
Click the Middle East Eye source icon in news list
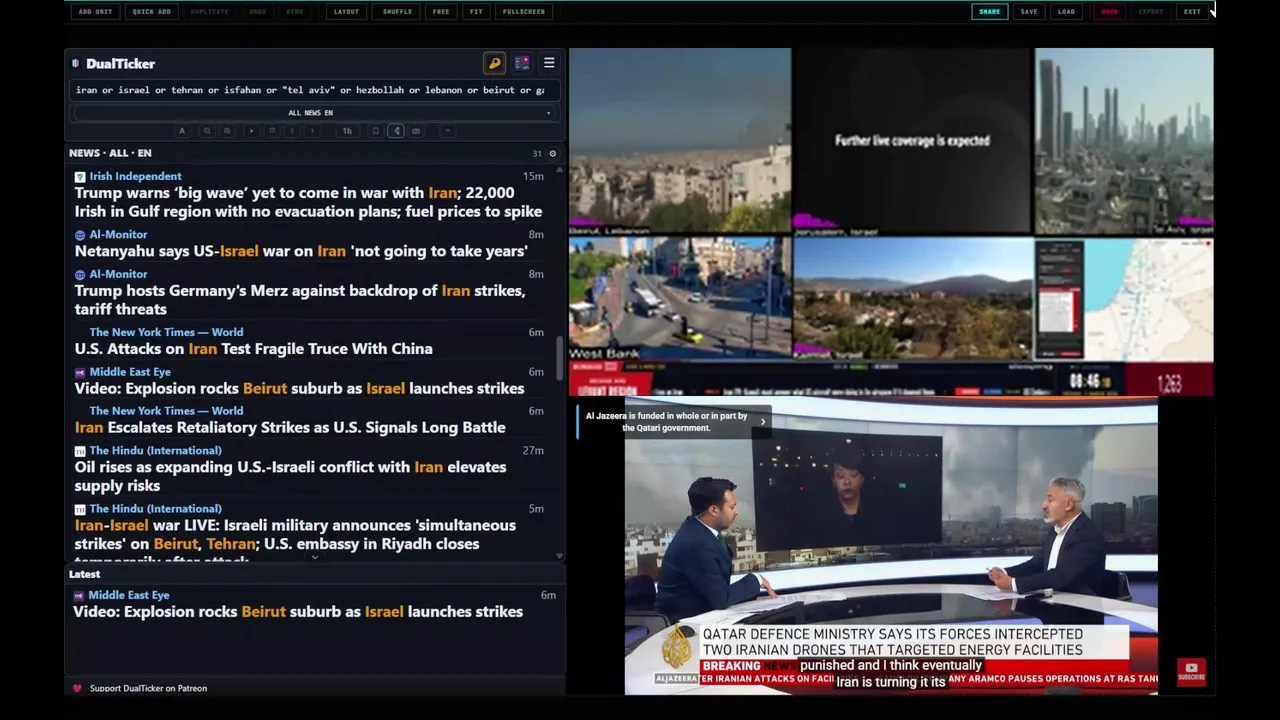[80, 372]
